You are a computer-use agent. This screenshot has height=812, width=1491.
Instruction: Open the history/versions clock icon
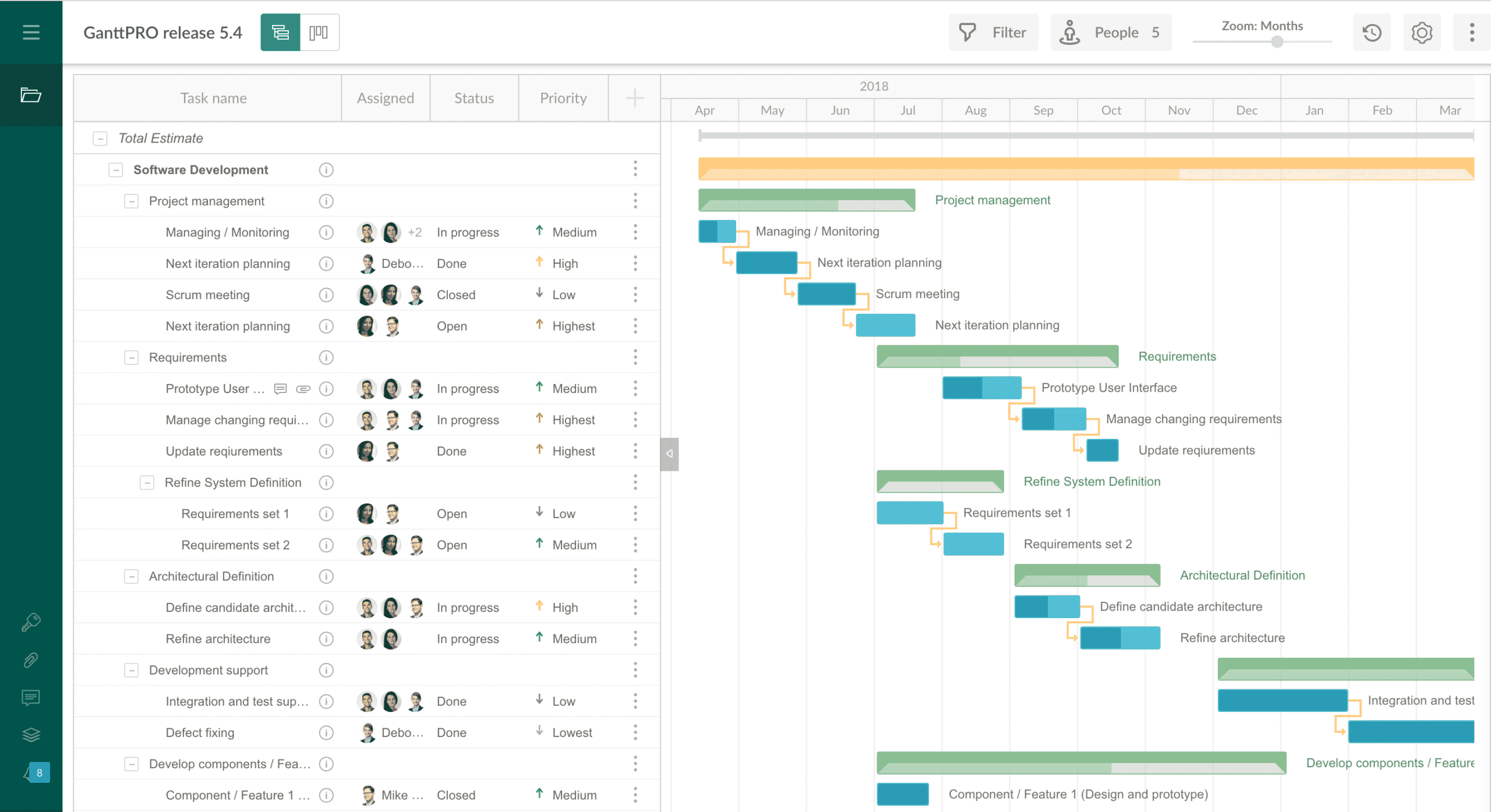coord(1372,32)
